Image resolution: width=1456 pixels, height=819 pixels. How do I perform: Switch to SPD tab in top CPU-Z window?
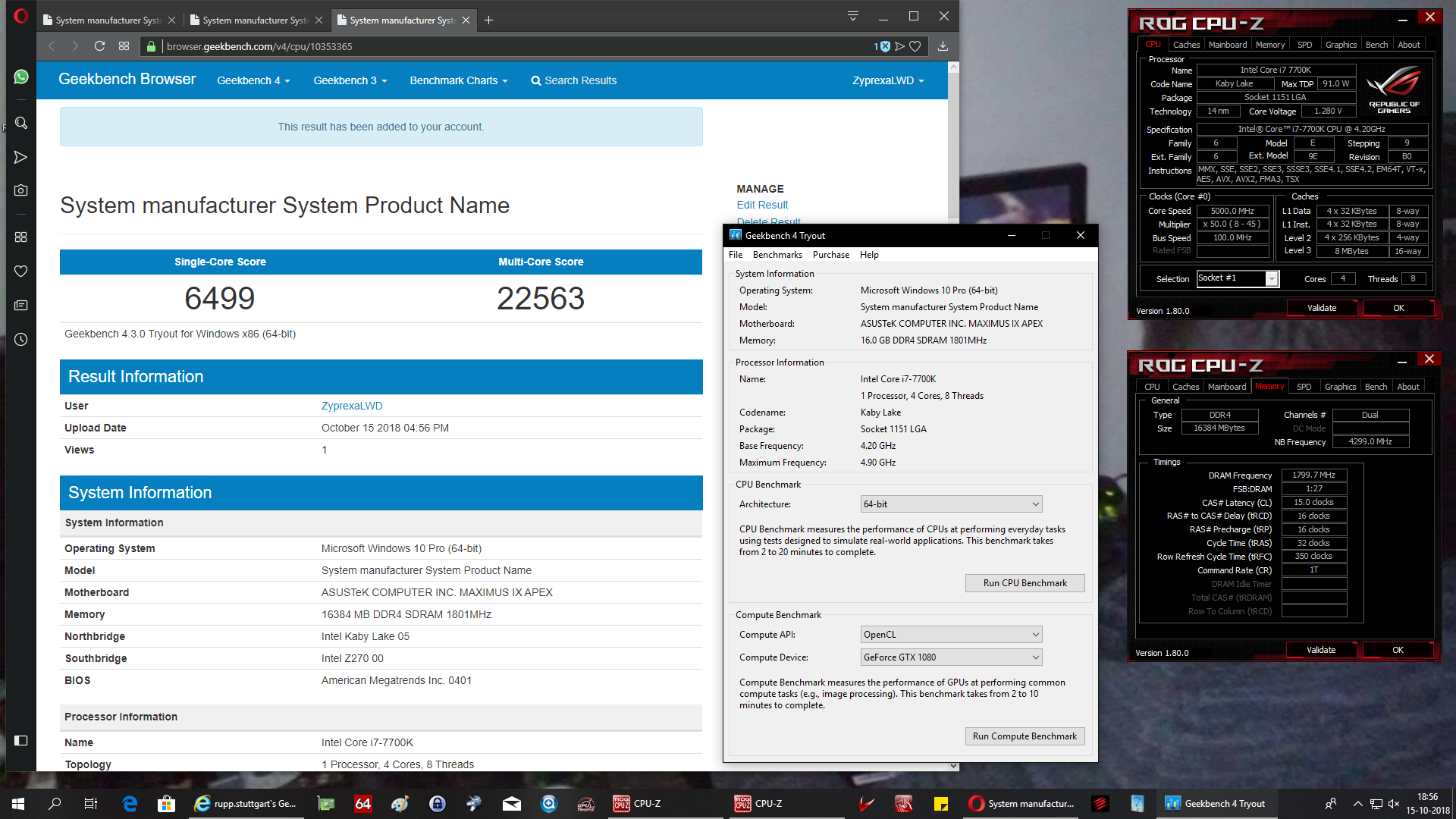coord(1304,45)
